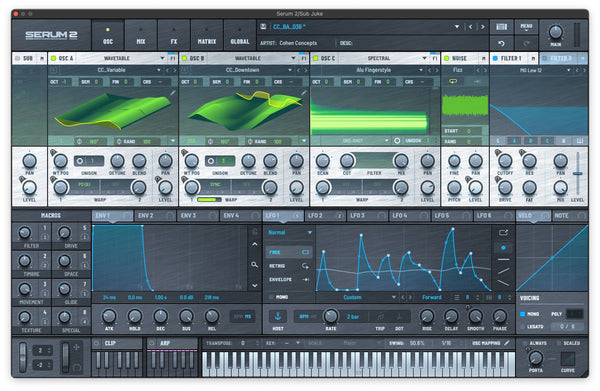This screenshot has height=391, width=600.
Task: Toggle OSC B power on/off
Action: [184, 58]
